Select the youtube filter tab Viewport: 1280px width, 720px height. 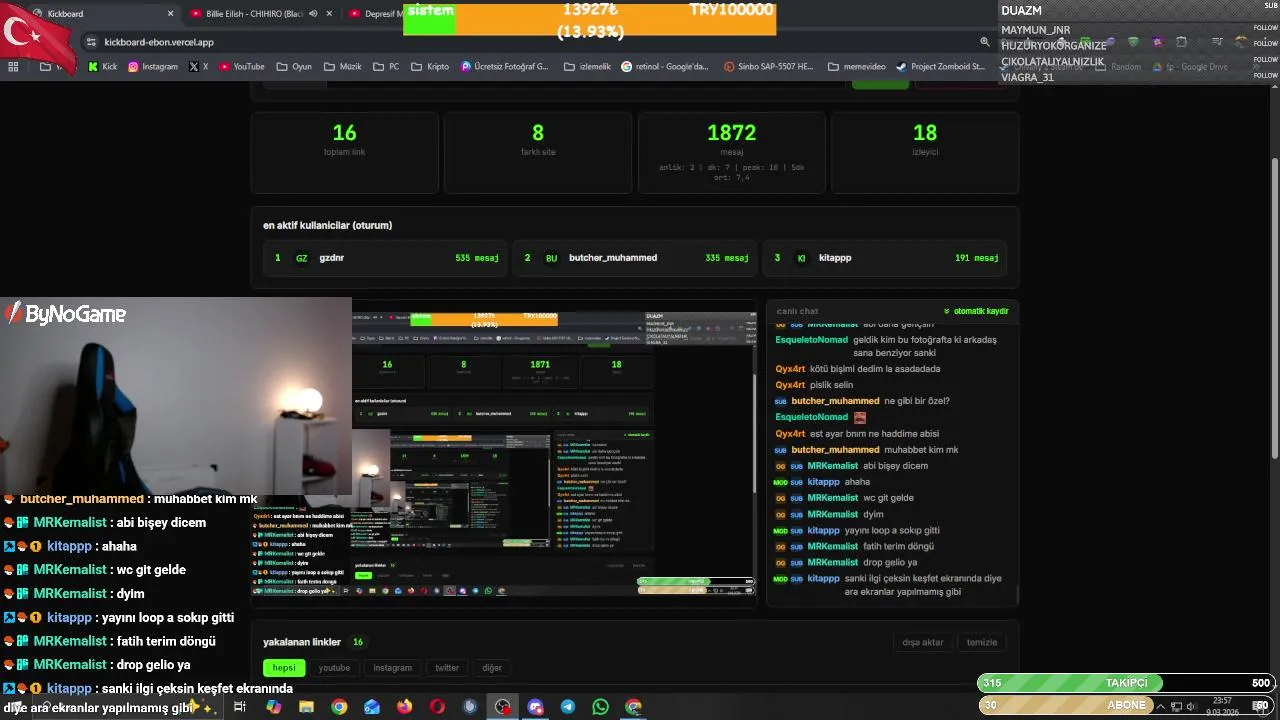click(x=334, y=668)
